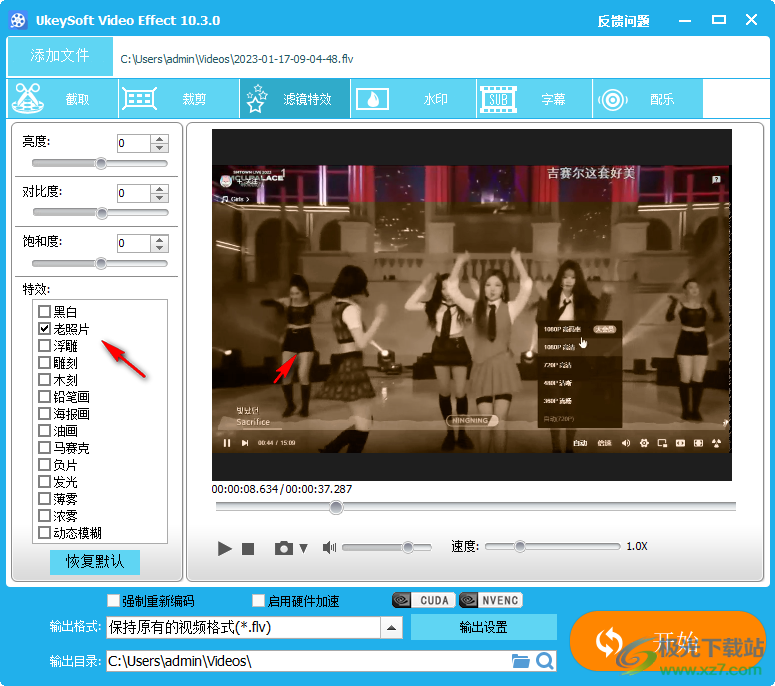This screenshot has width=775, height=686.
Task: Enable the 海报画 poster effect
Action: [x=44, y=413]
